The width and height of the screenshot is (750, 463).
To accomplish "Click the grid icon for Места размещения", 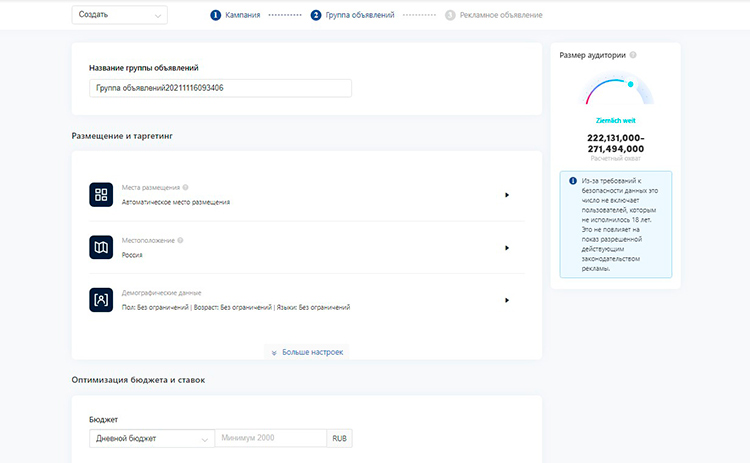I will click(101, 195).
